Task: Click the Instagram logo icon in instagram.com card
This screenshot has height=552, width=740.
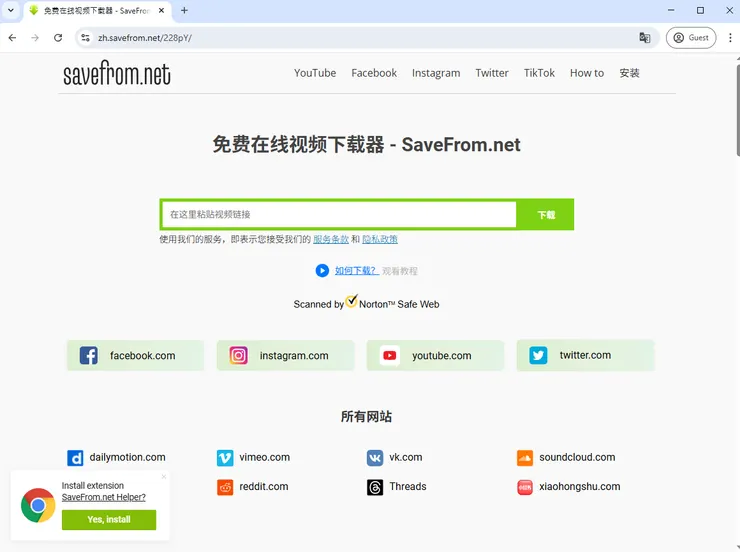Action: click(x=238, y=355)
